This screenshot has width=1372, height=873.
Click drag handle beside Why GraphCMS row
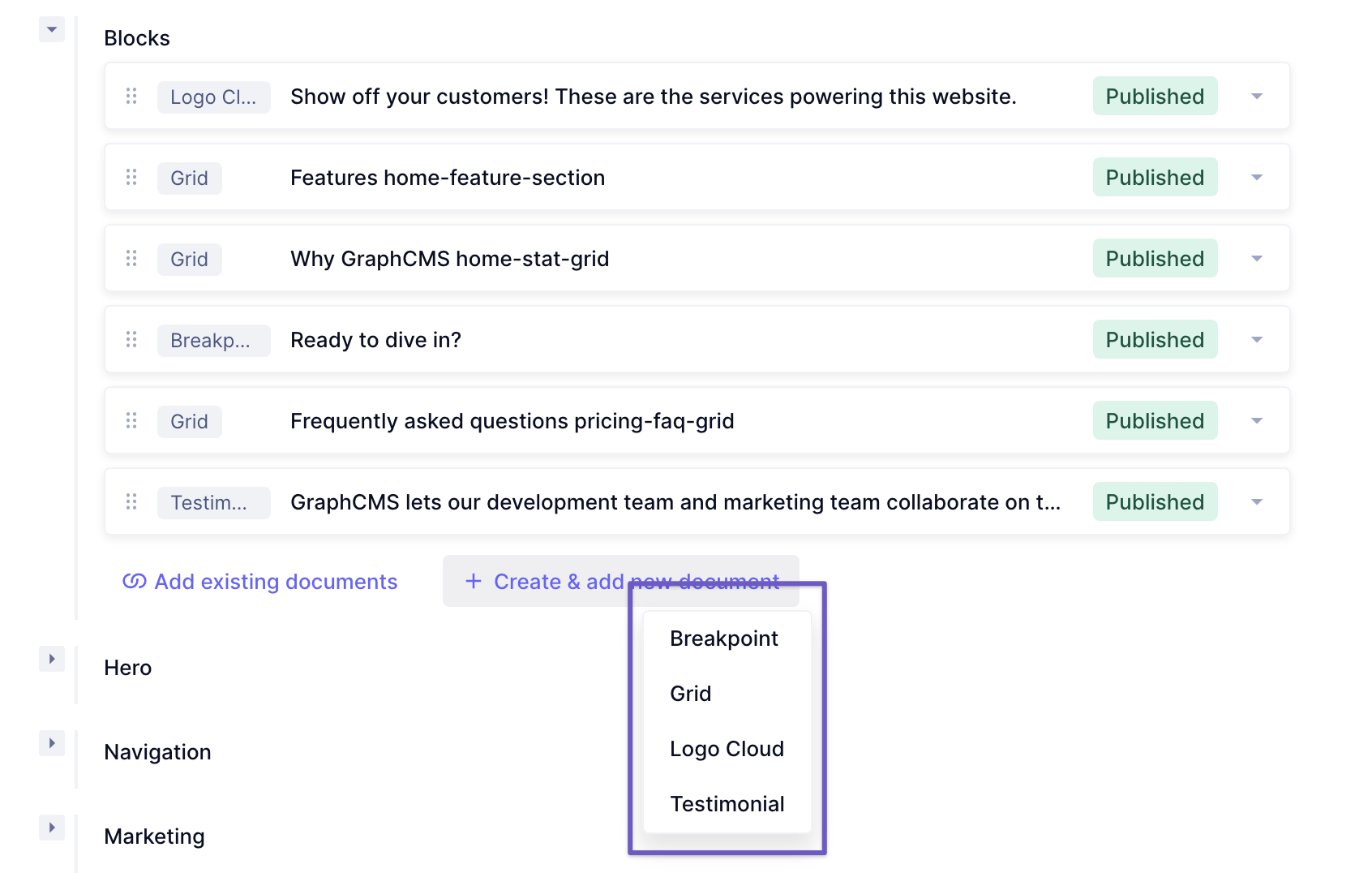131,258
